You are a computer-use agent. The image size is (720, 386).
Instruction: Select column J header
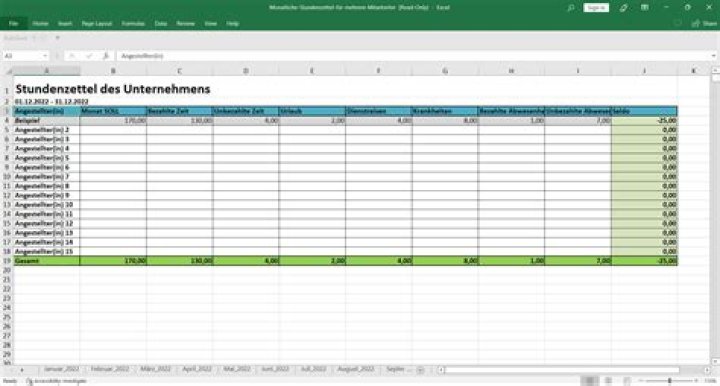[x=644, y=71]
